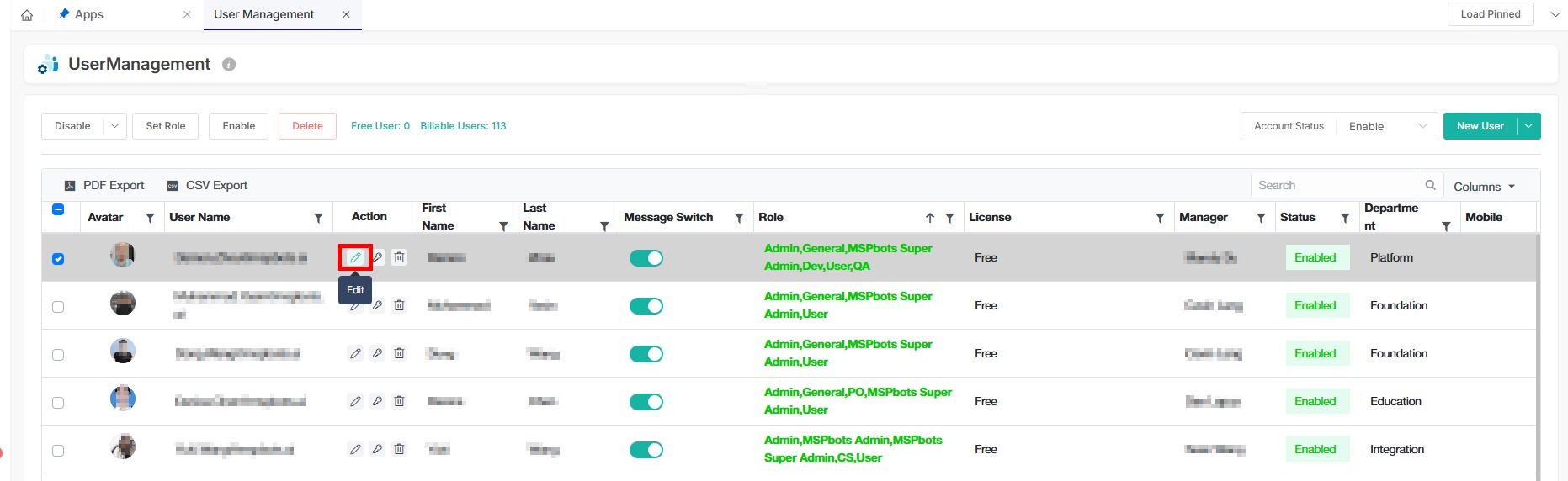
Task: Click the Set Role button
Action: tap(166, 126)
